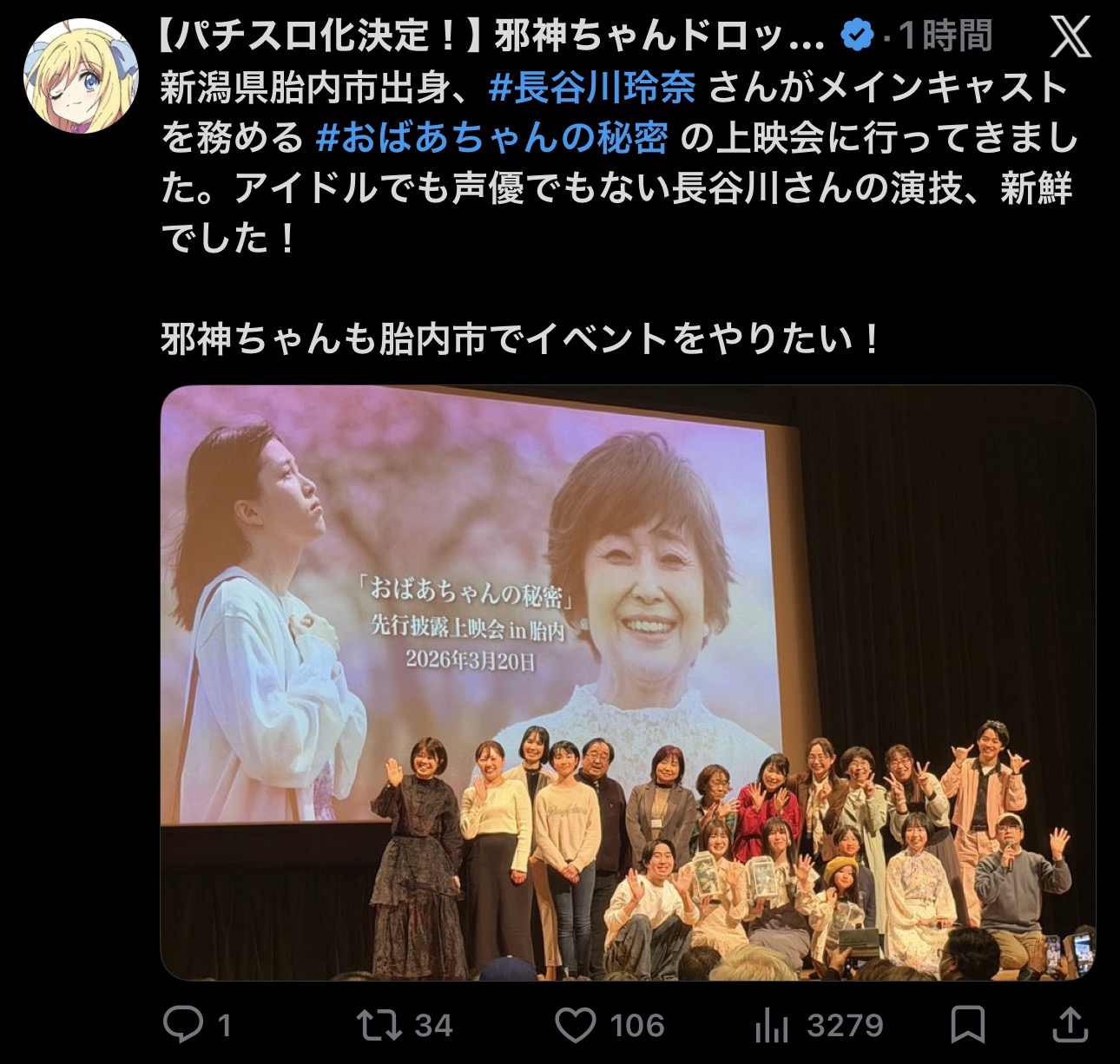Click the X logo icon
Image resolution: width=1120 pixels, height=1064 pixels.
coord(1071,38)
